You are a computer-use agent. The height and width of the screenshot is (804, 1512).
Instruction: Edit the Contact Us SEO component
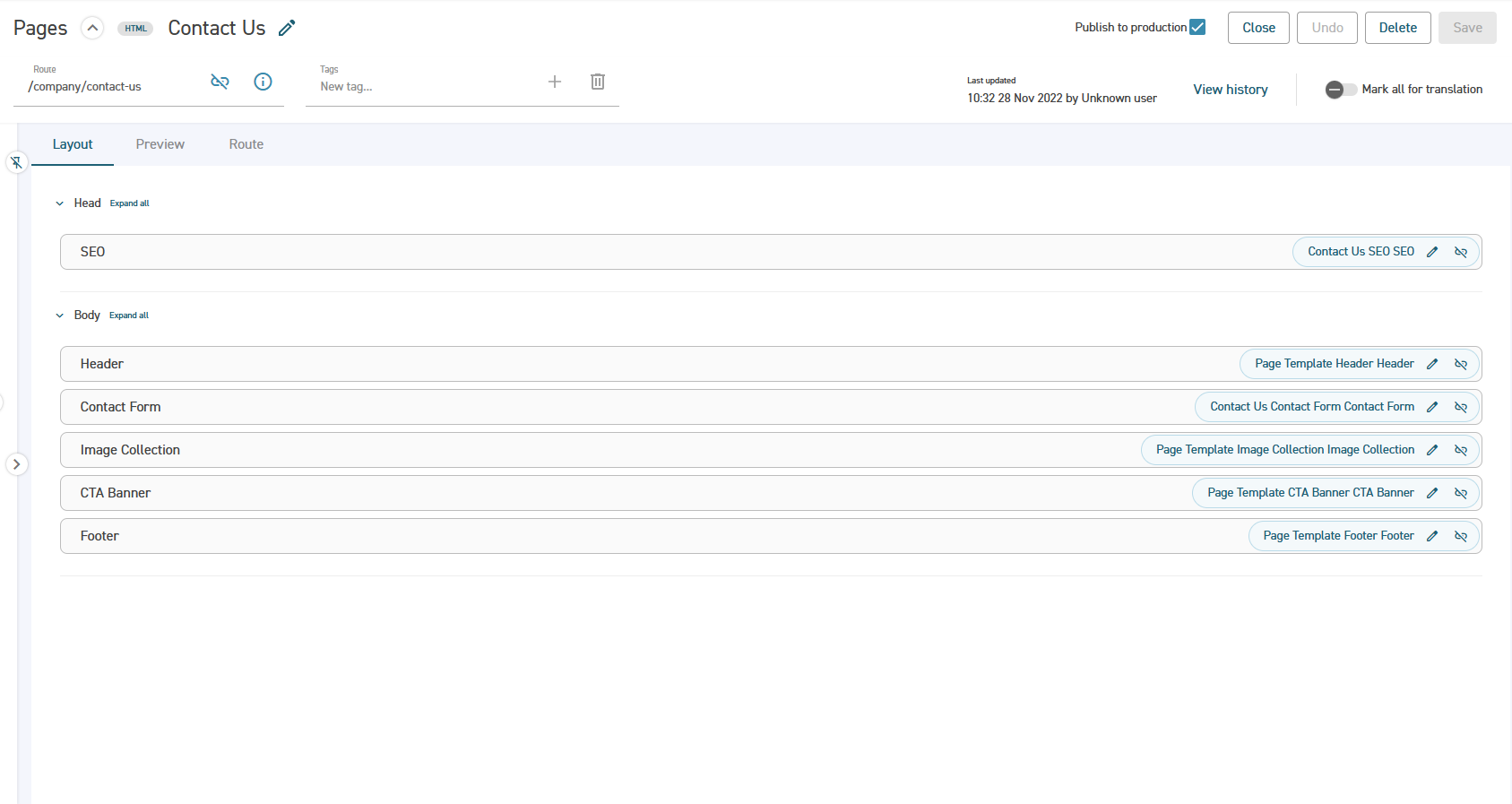point(1432,252)
